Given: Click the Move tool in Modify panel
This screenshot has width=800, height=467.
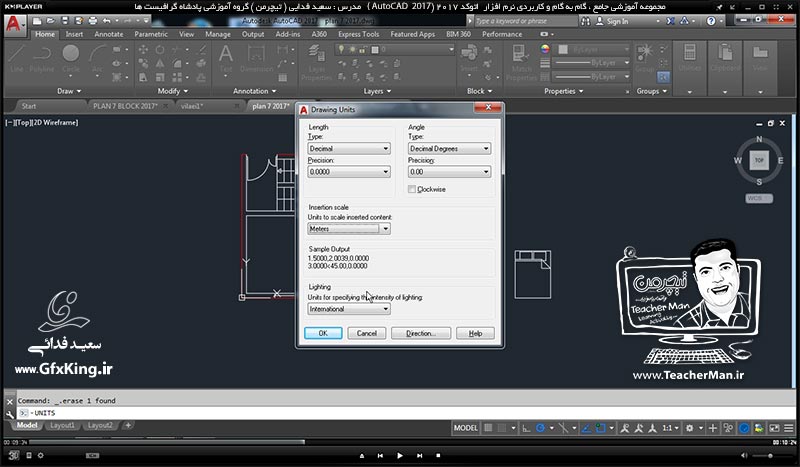Looking at the screenshot, I should pos(143,50).
